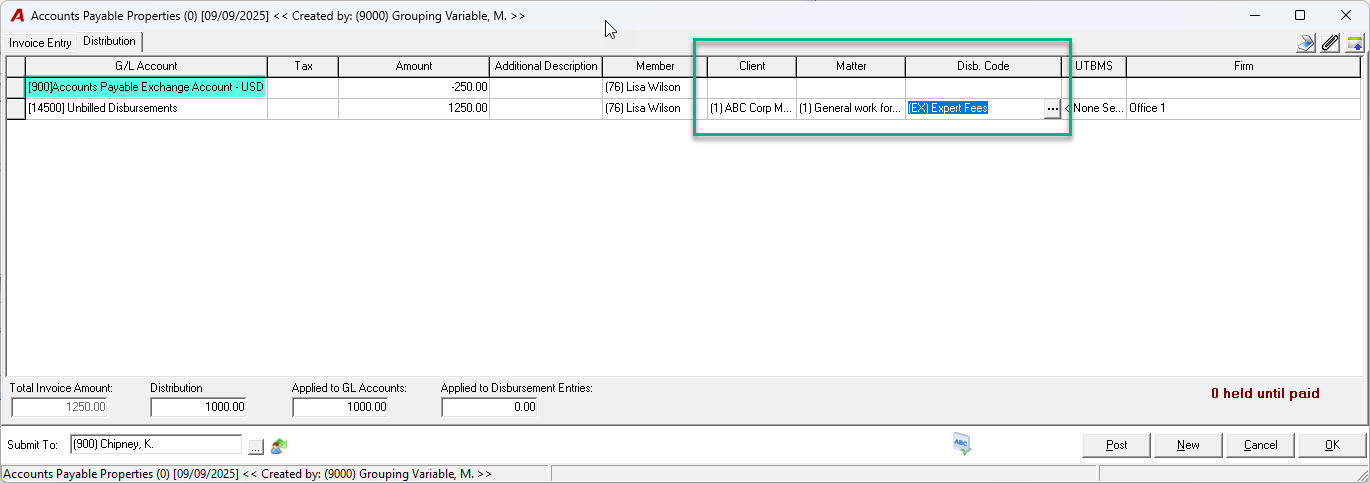Click the row selector of Unbilled Disbursements row
The width and height of the screenshot is (1370, 483).
pos(16,108)
